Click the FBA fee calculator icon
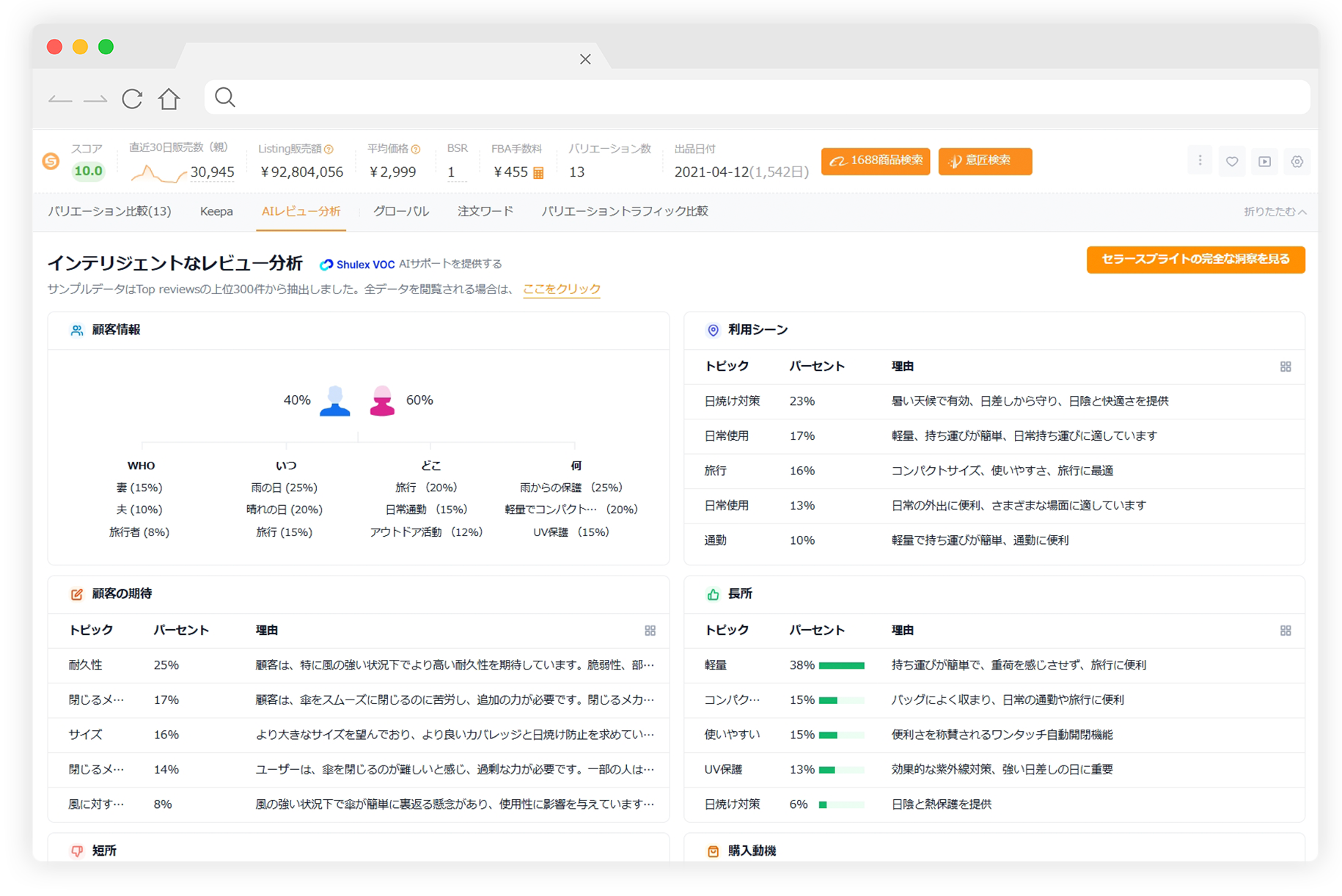The image size is (1342, 896). click(538, 173)
